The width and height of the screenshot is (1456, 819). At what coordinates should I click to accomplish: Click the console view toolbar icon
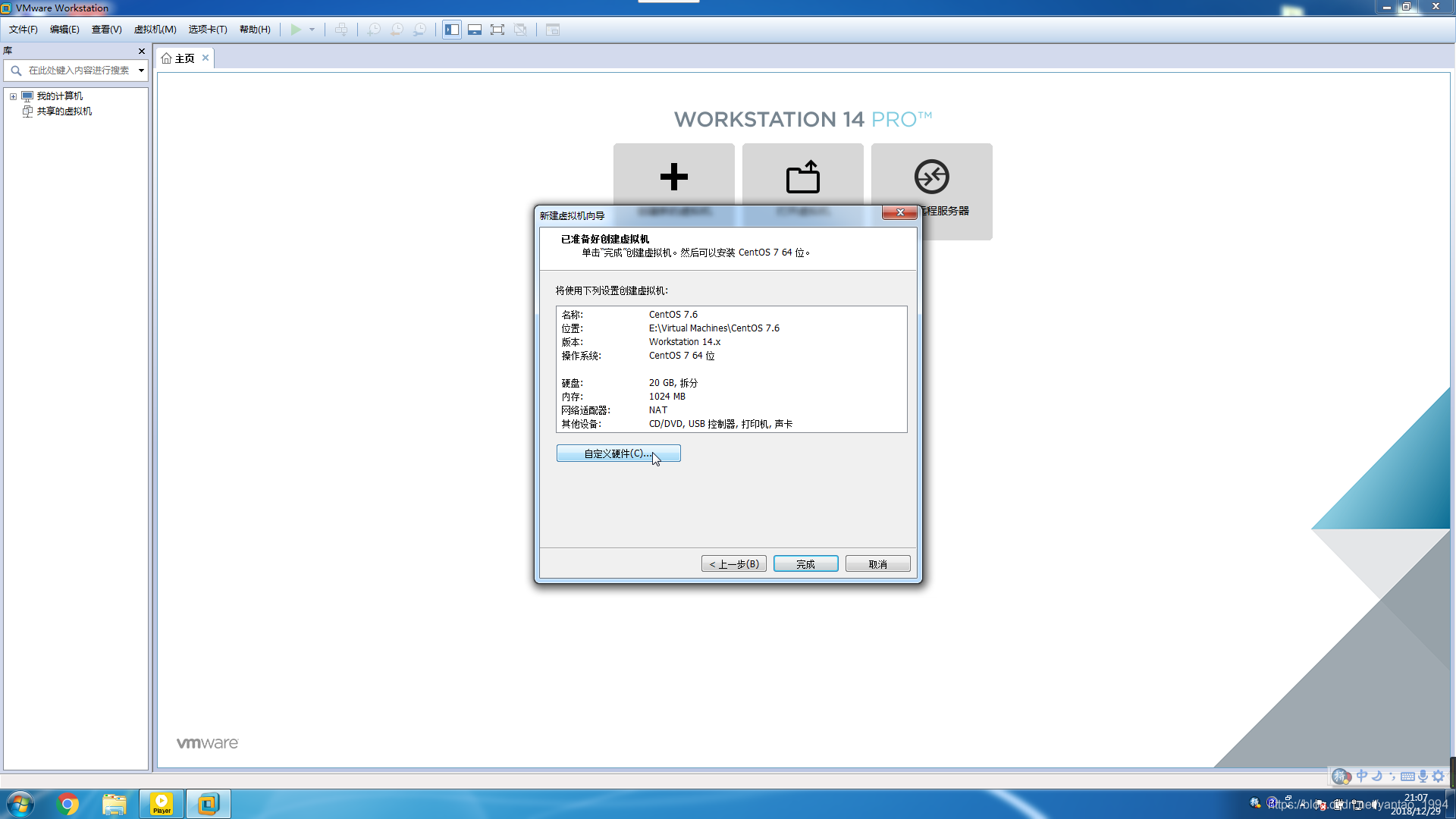(x=553, y=30)
